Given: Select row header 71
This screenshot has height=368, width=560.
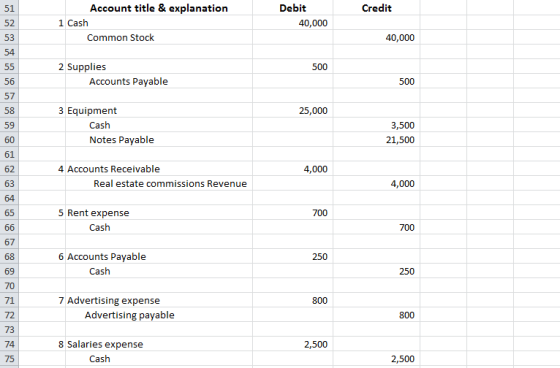Looking at the screenshot, I should 9,300.
